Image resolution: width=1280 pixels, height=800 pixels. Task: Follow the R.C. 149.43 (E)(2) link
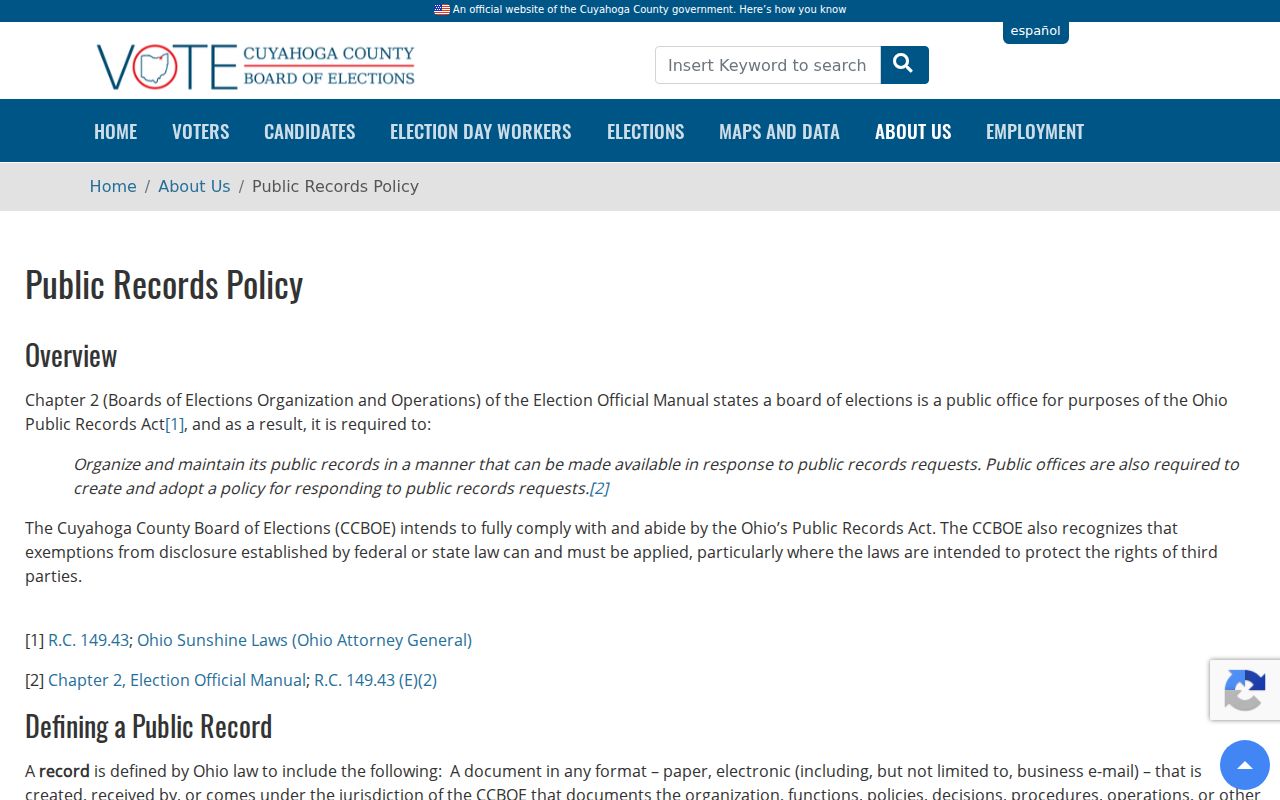(375, 680)
